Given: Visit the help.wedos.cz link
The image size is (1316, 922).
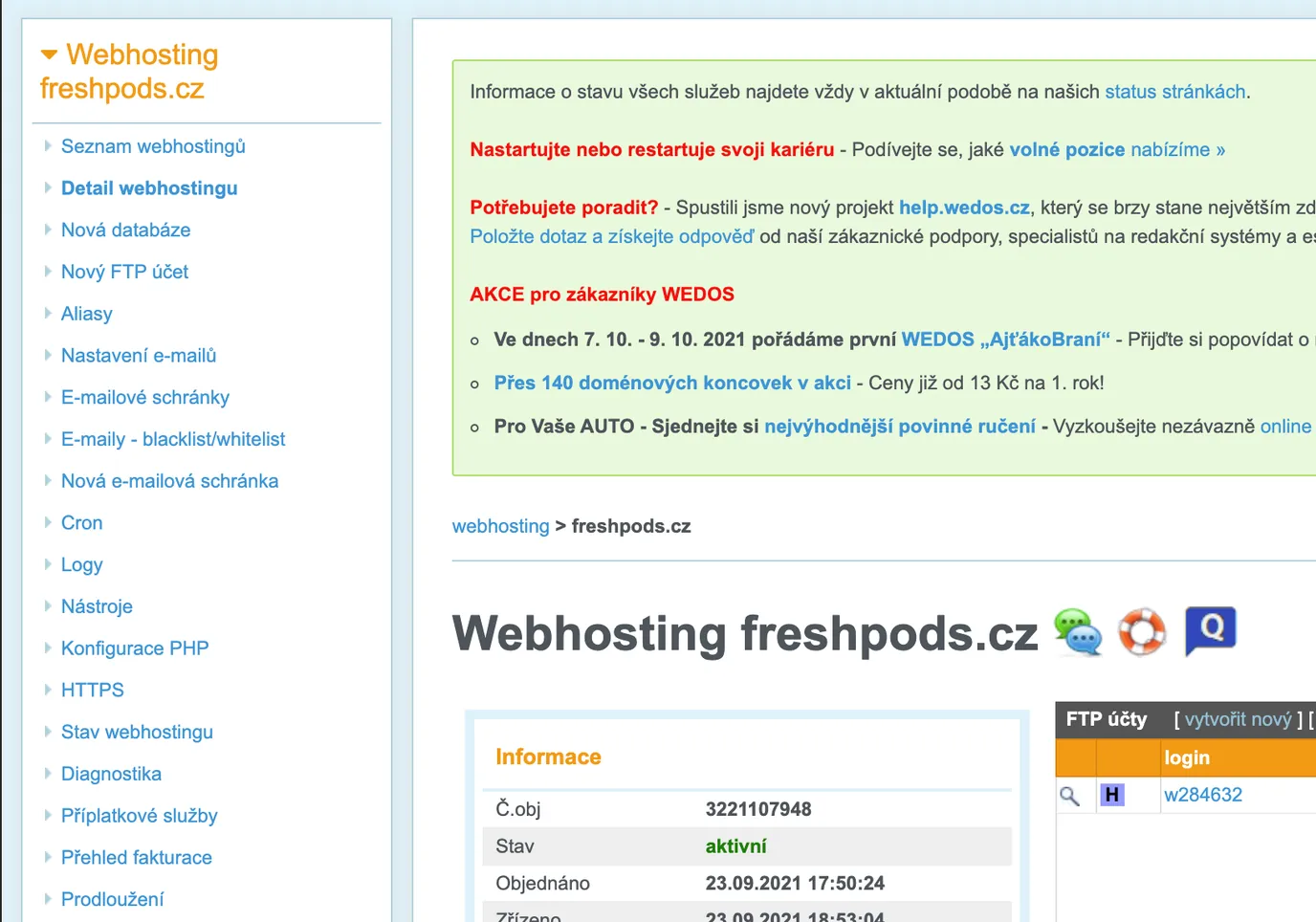Looking at the screenshot, I should tap(964, 208).
